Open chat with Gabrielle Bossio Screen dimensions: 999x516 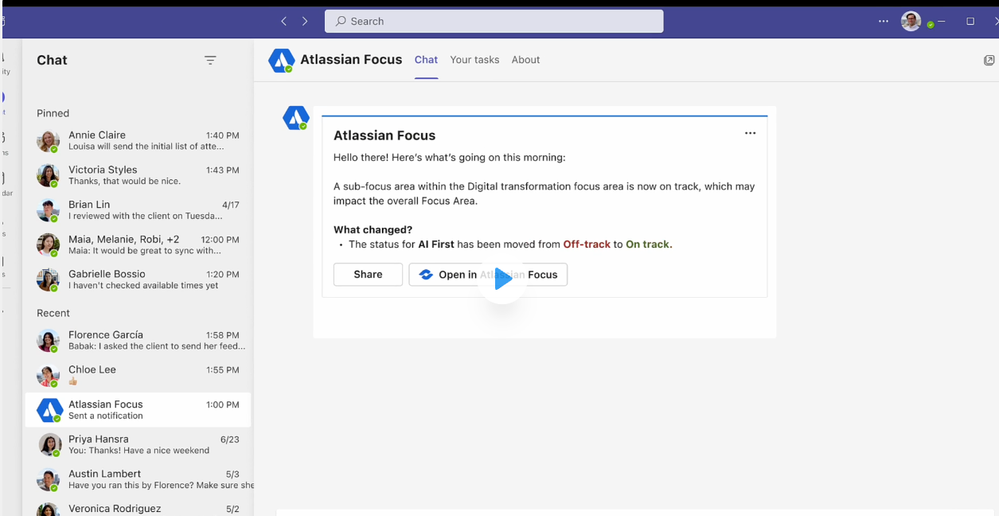click(138, 280)
